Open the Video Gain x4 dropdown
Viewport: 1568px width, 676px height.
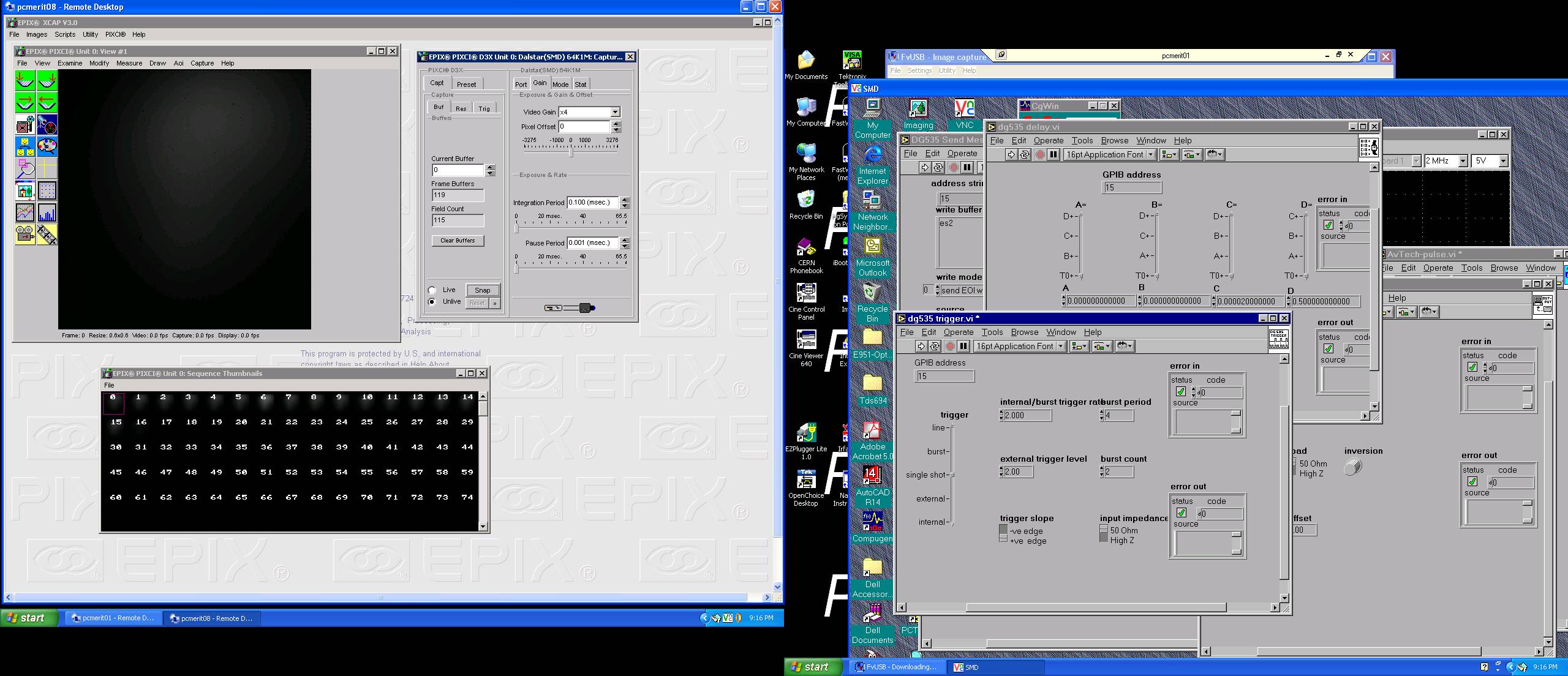click(x=616, y=112)
